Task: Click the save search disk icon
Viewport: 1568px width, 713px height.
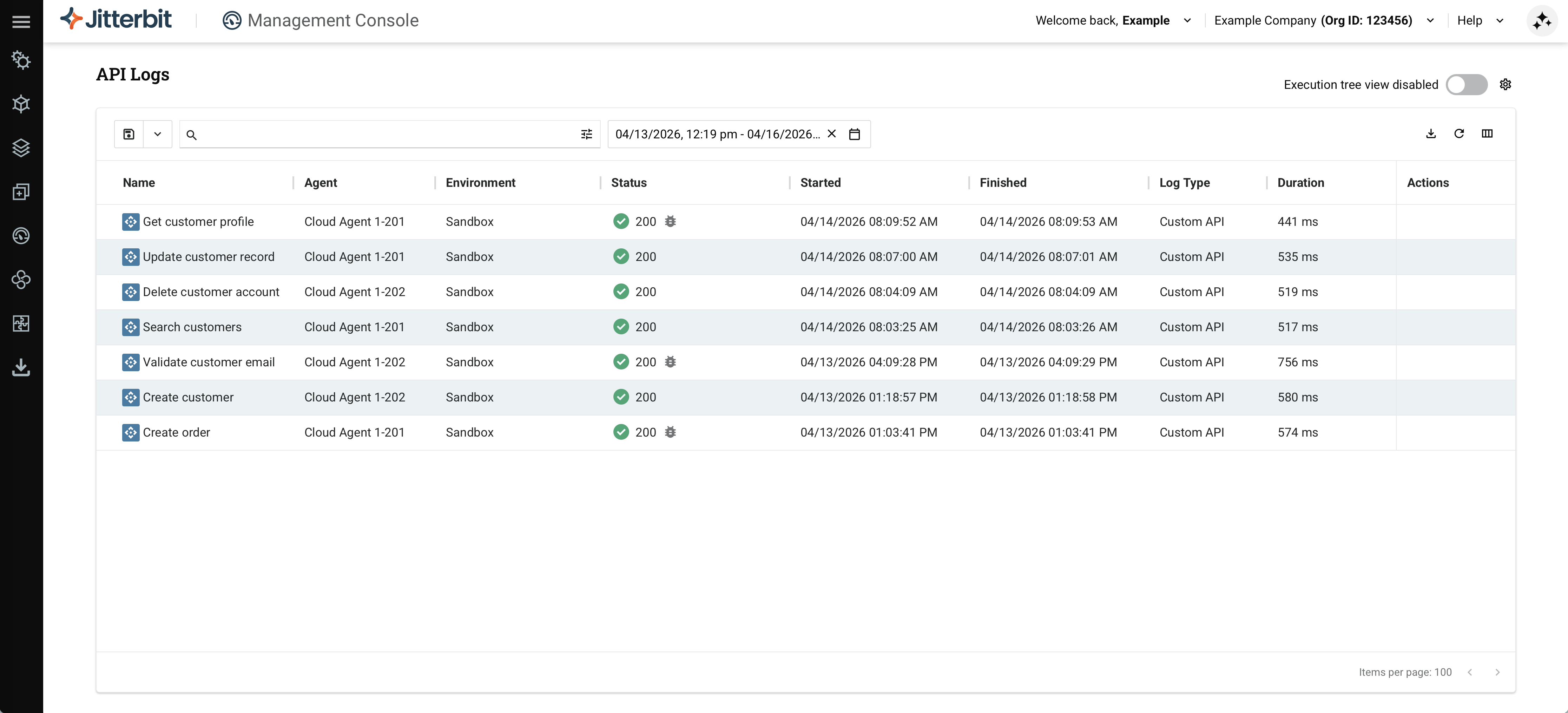Action: (129, 134)
